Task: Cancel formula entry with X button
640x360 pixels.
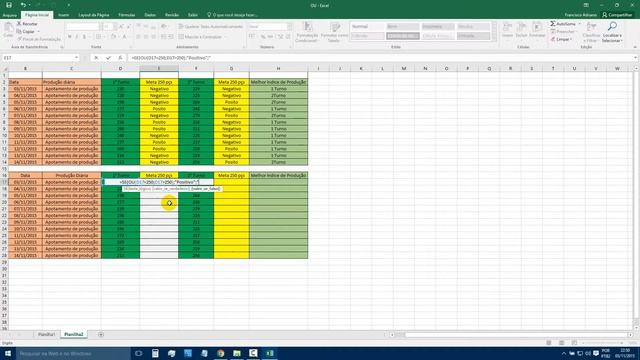Action: tap(96, 58)
